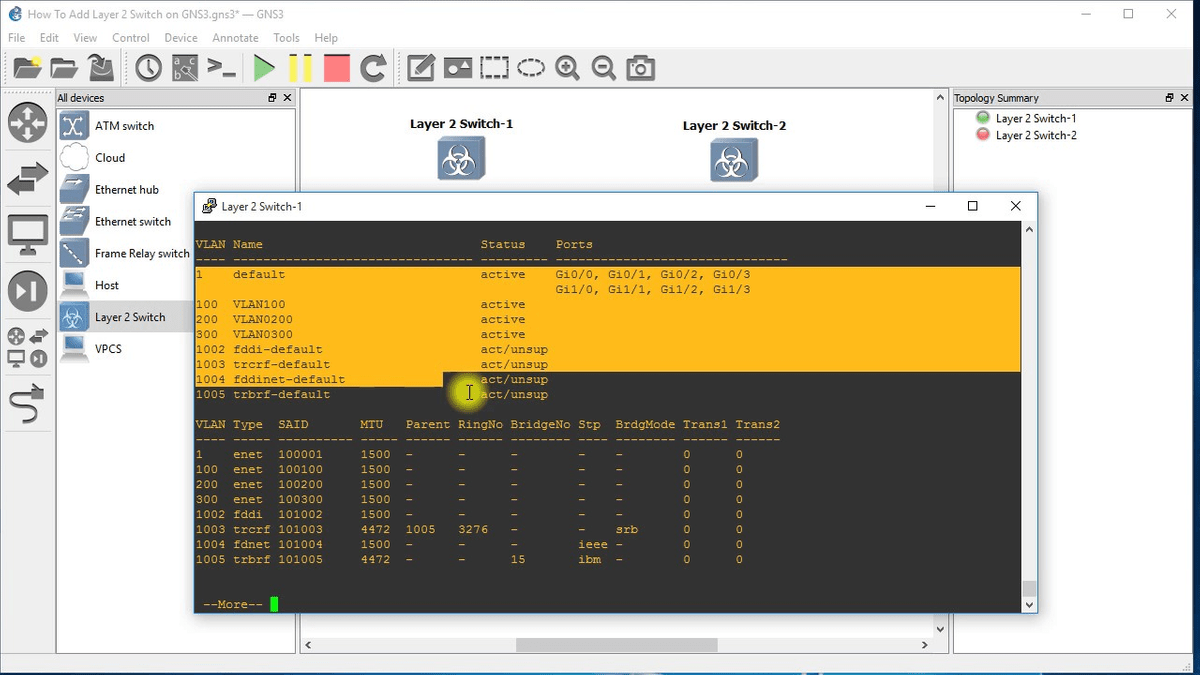
Task: Select the Add a link cable tool
Action: coord(27,403)
